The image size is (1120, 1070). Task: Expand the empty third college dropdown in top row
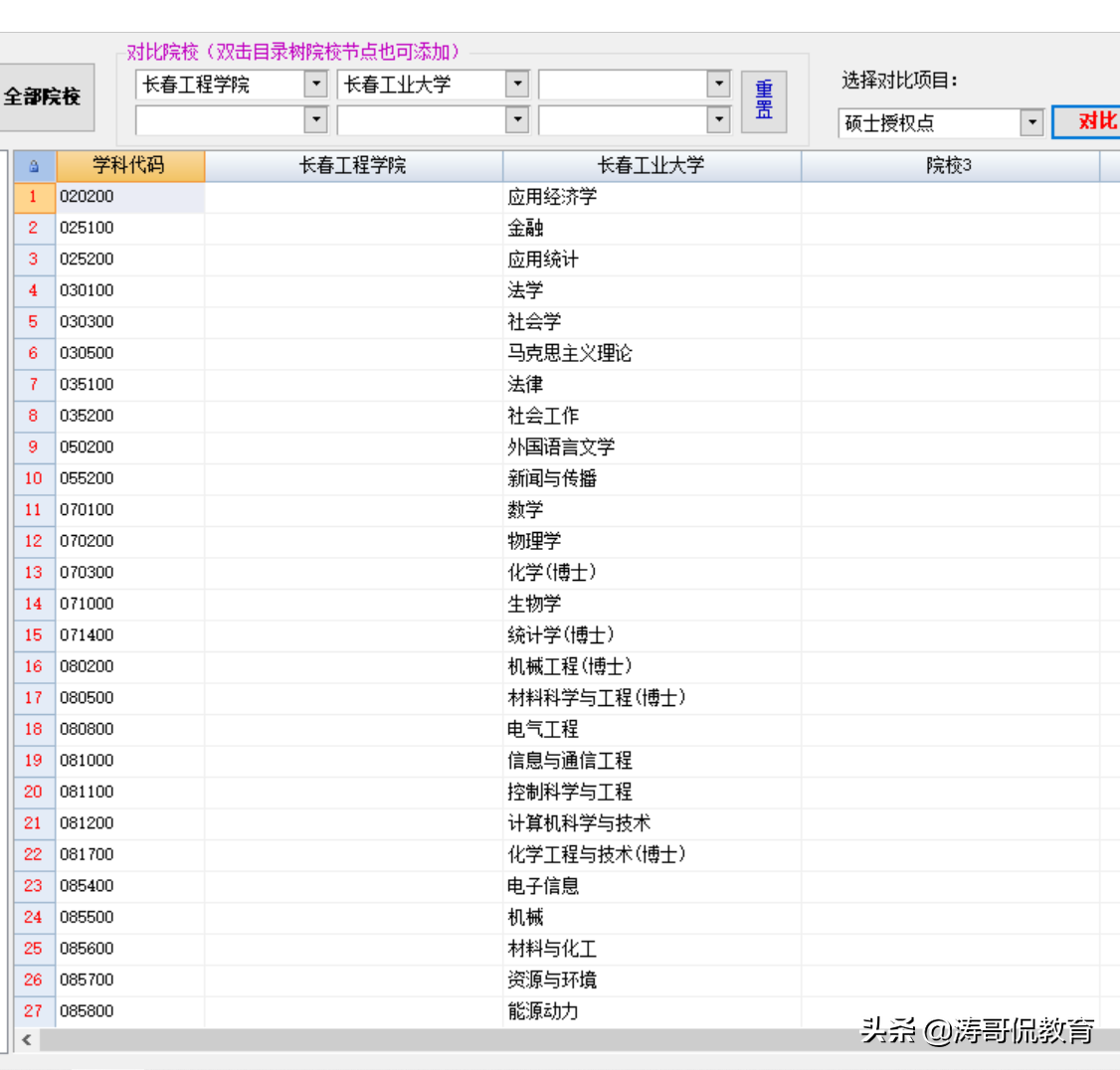point(719,84)
